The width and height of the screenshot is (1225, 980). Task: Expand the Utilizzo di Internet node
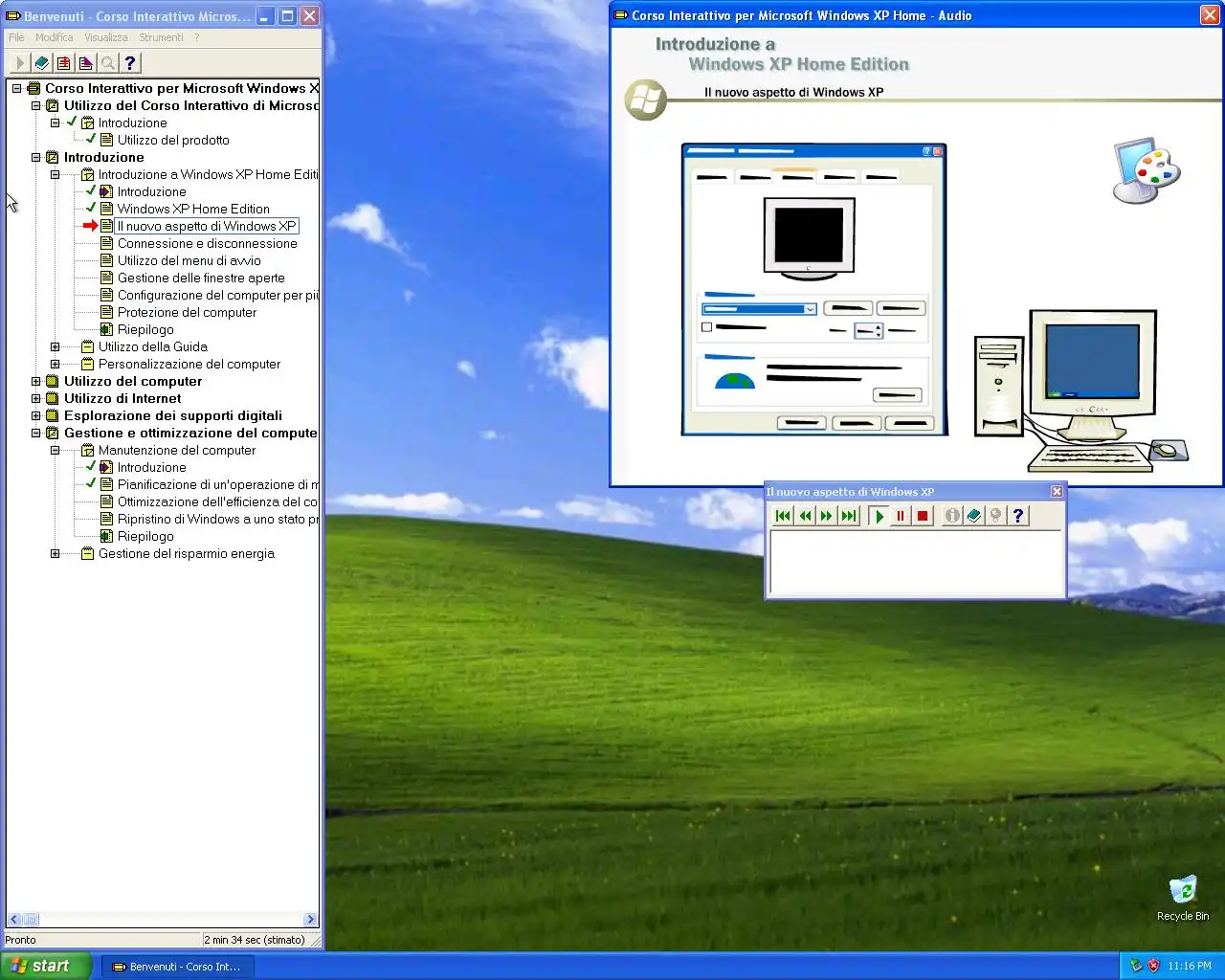click(x=35, y=398)
